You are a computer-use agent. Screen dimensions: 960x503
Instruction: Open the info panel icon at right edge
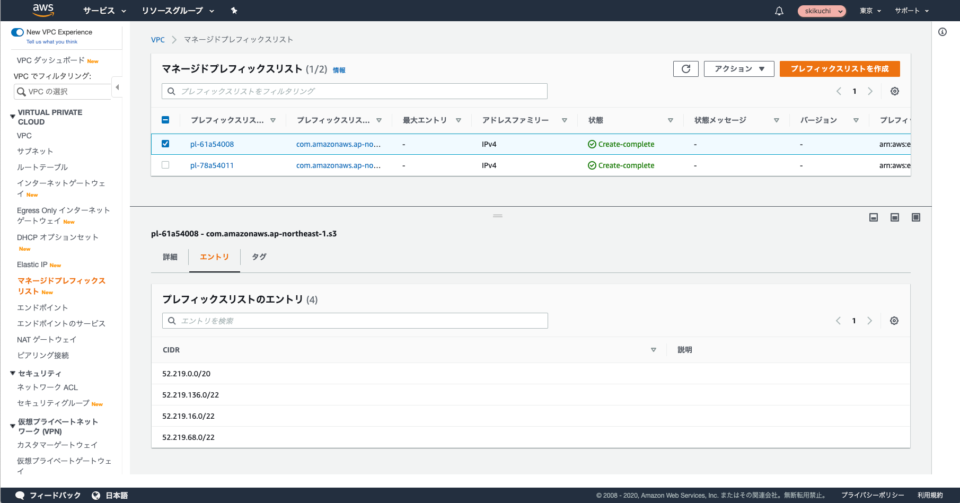pos(942,32)
